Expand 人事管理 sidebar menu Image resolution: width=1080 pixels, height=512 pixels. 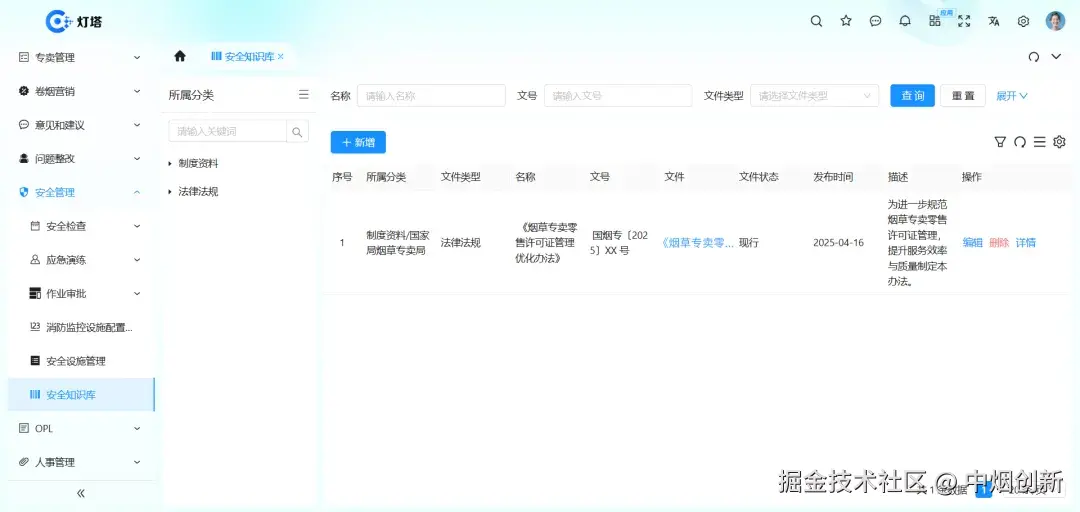click(79, 462)
